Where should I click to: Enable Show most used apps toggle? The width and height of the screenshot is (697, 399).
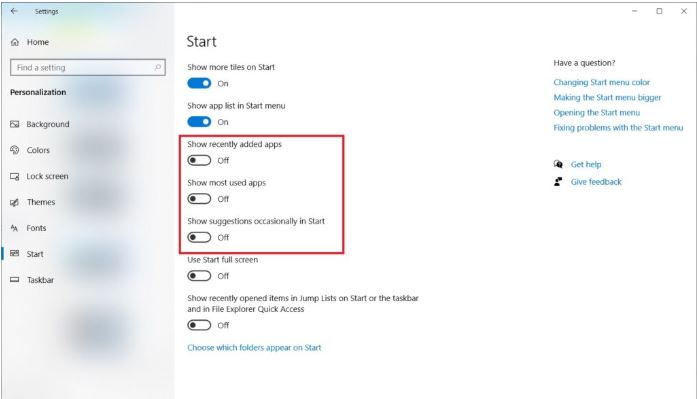click(x=199, y=199)
